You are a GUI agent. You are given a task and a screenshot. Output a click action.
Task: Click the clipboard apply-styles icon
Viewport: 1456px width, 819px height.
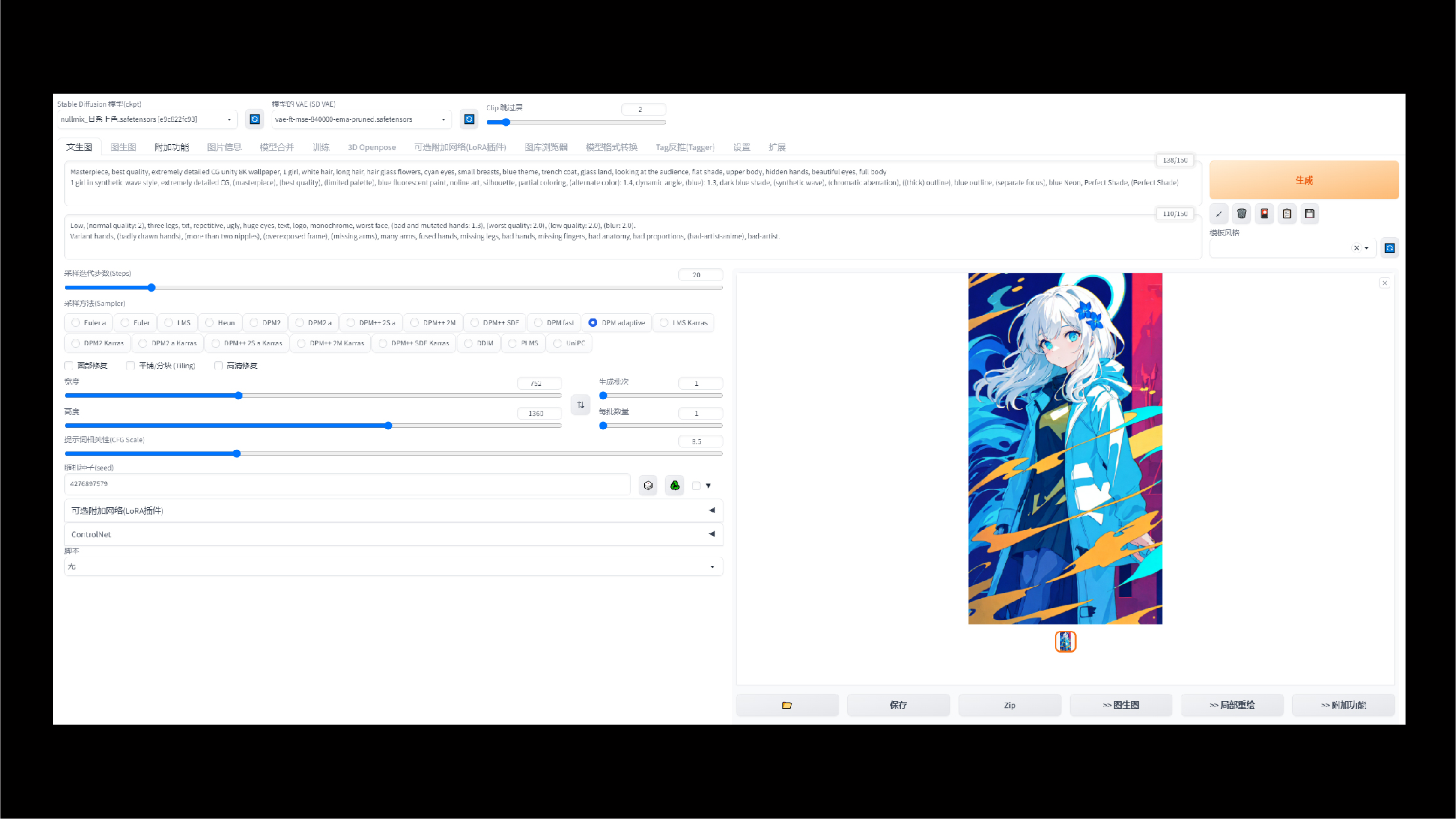(1287, 214)
